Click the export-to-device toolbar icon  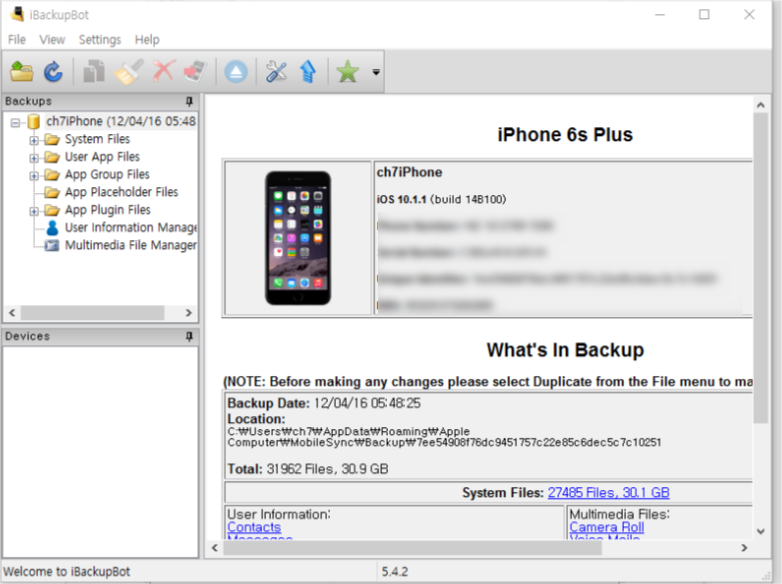pyautogui.click(x=195, y=71)
